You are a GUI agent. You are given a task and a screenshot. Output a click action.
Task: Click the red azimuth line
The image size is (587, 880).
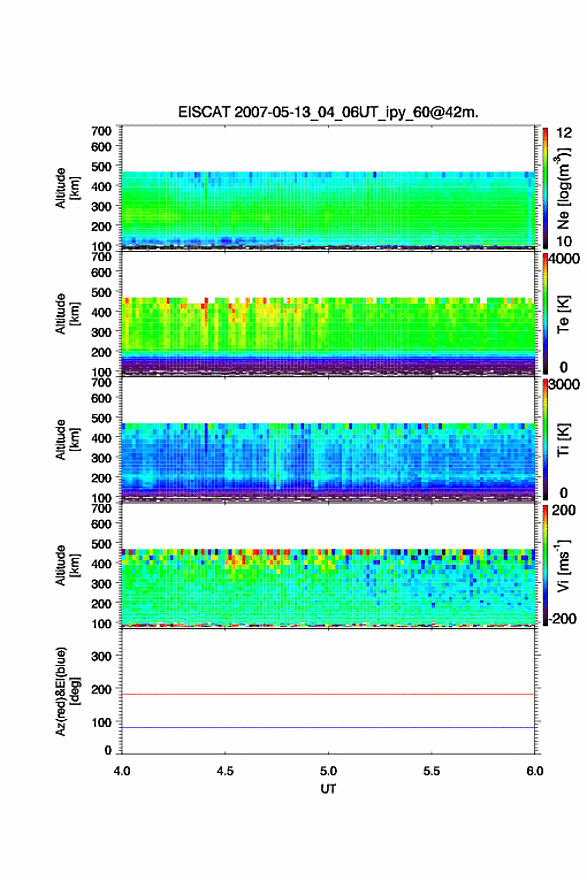(x=328, y=694)
